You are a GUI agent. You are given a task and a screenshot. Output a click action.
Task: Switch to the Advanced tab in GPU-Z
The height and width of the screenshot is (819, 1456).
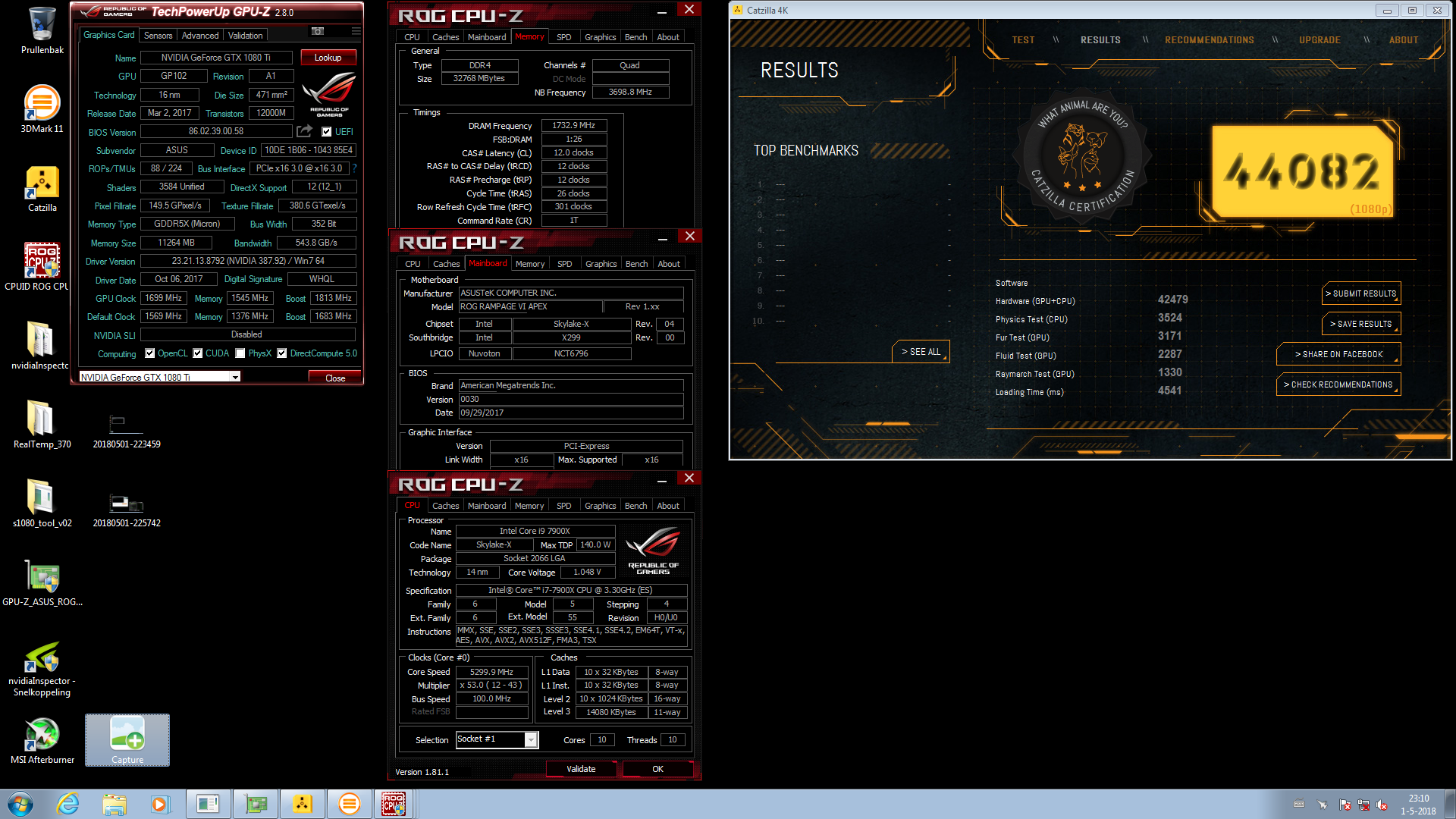coord(200,36)
